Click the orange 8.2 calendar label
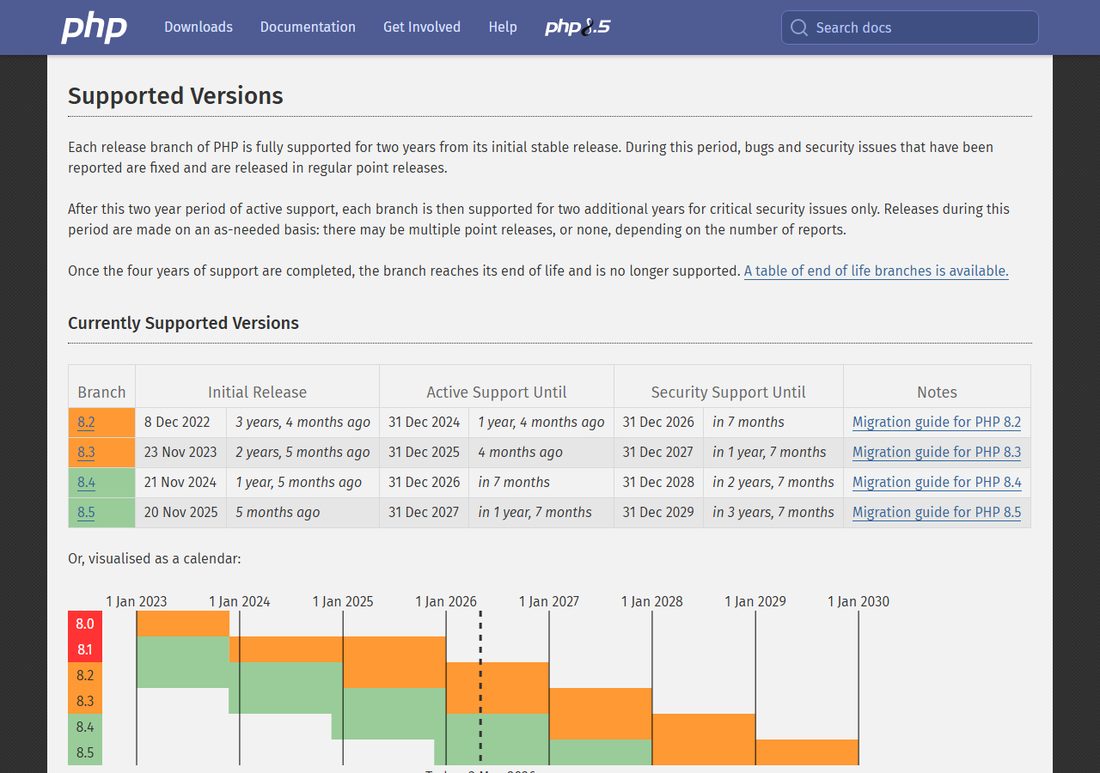 click(85, 675)
